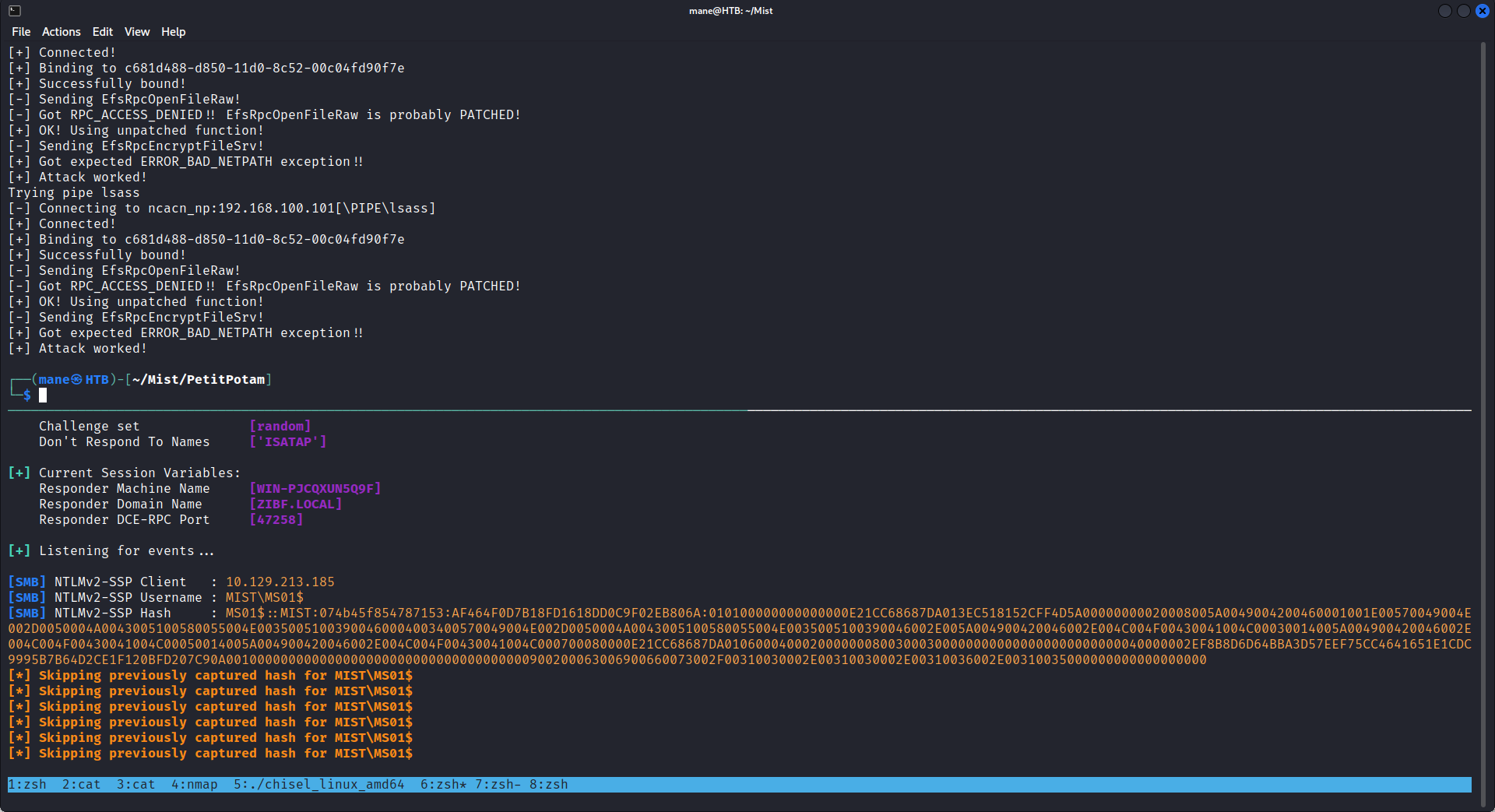Switch to tmux window 8:zsh
Viewport: 1495px width, 812px height.
pos(549,785)
